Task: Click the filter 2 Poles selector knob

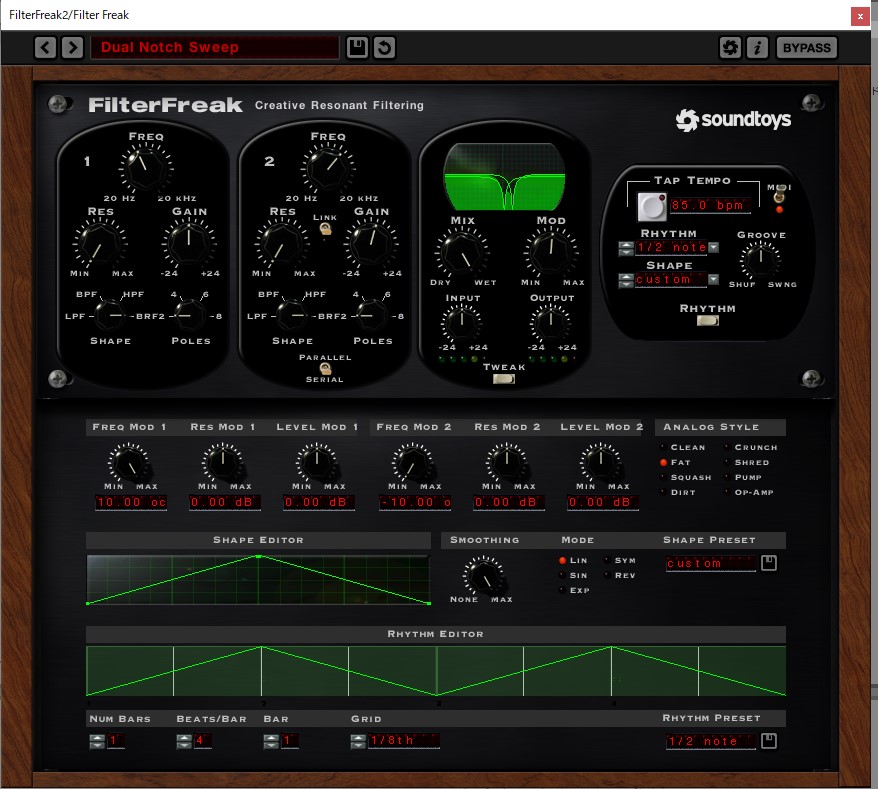Action: [372, 315]
